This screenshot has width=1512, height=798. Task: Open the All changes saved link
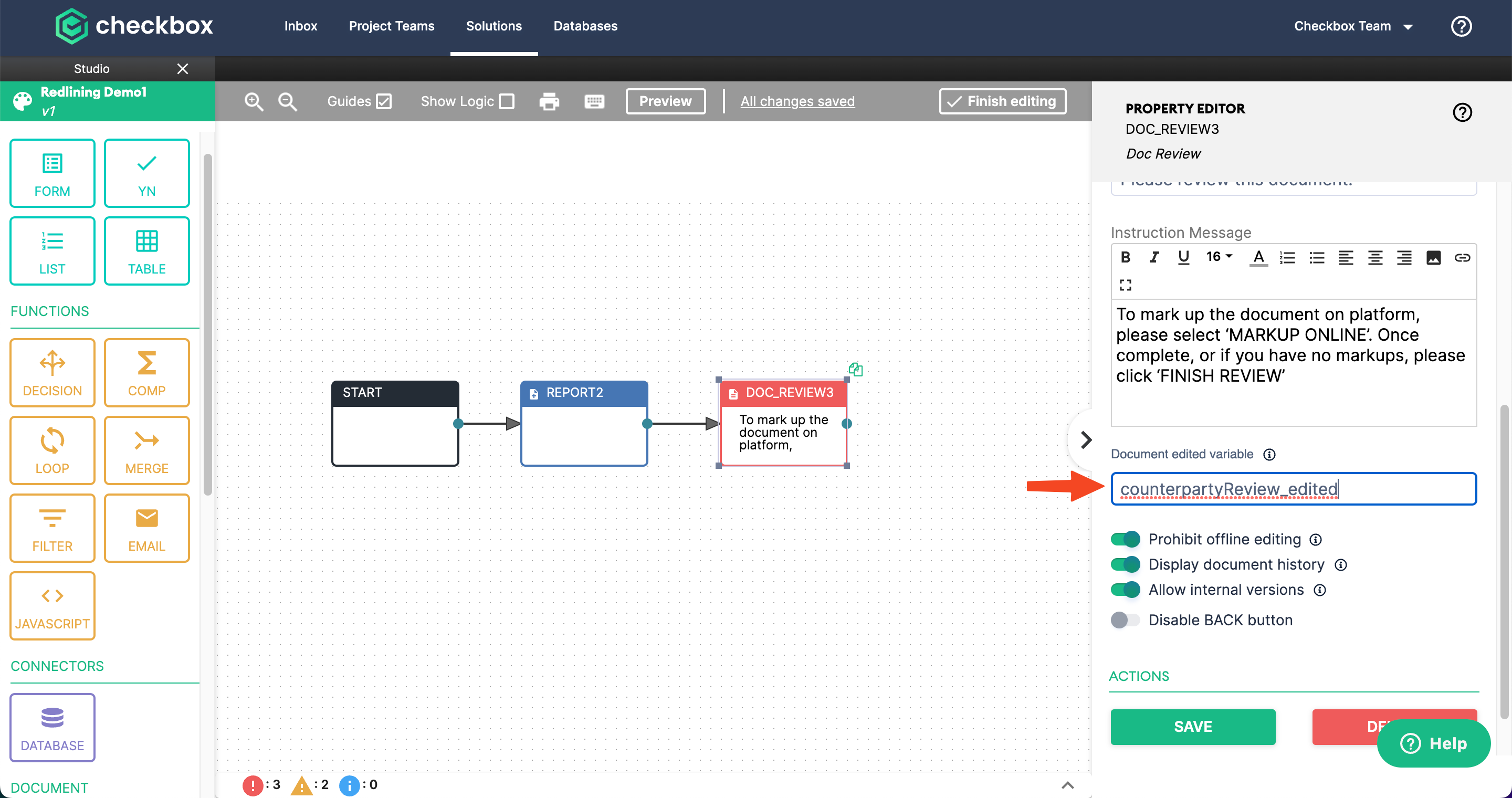(x=797, y=101)
